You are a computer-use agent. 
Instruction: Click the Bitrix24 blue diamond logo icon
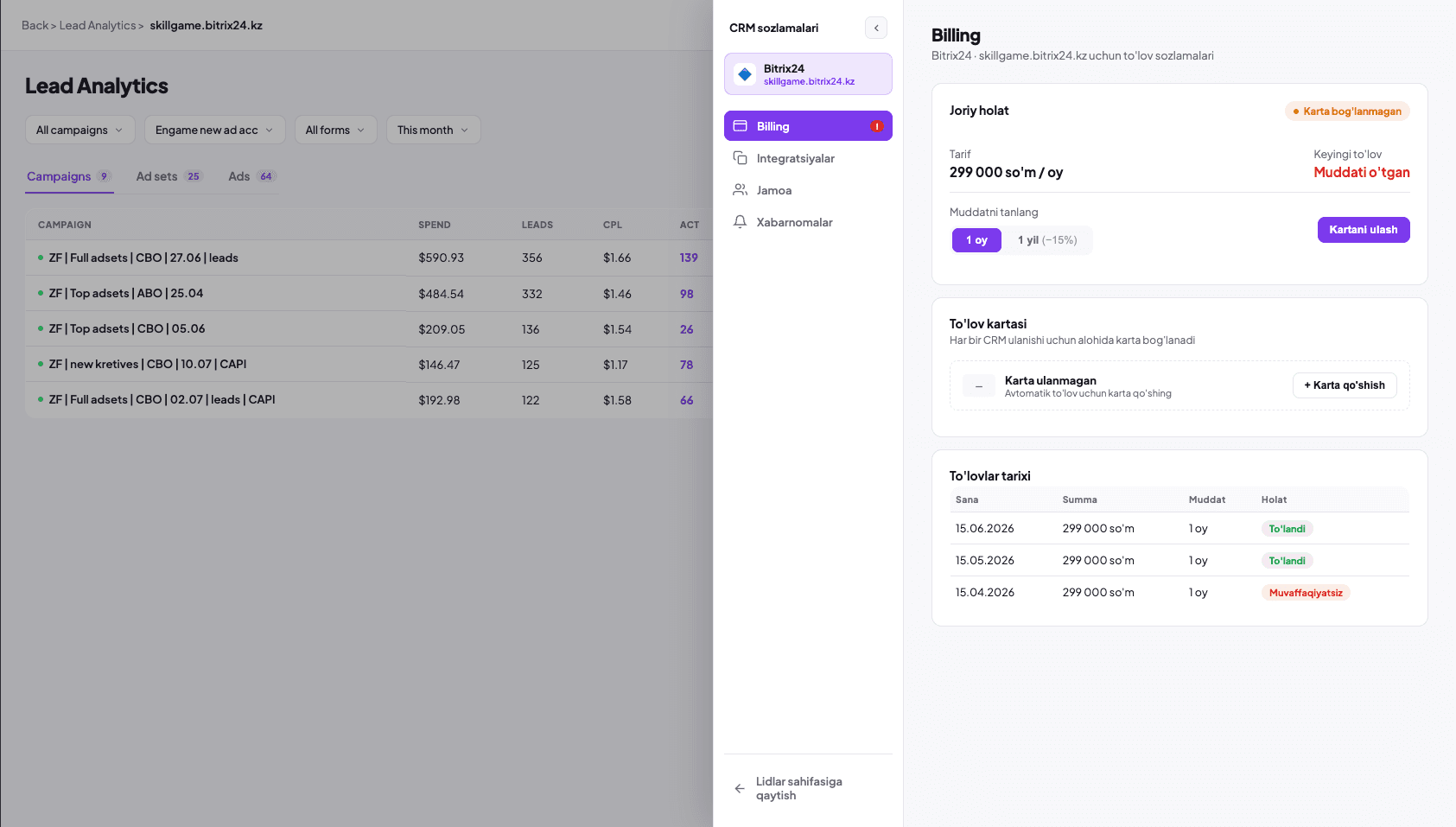[x=745, y=74]
